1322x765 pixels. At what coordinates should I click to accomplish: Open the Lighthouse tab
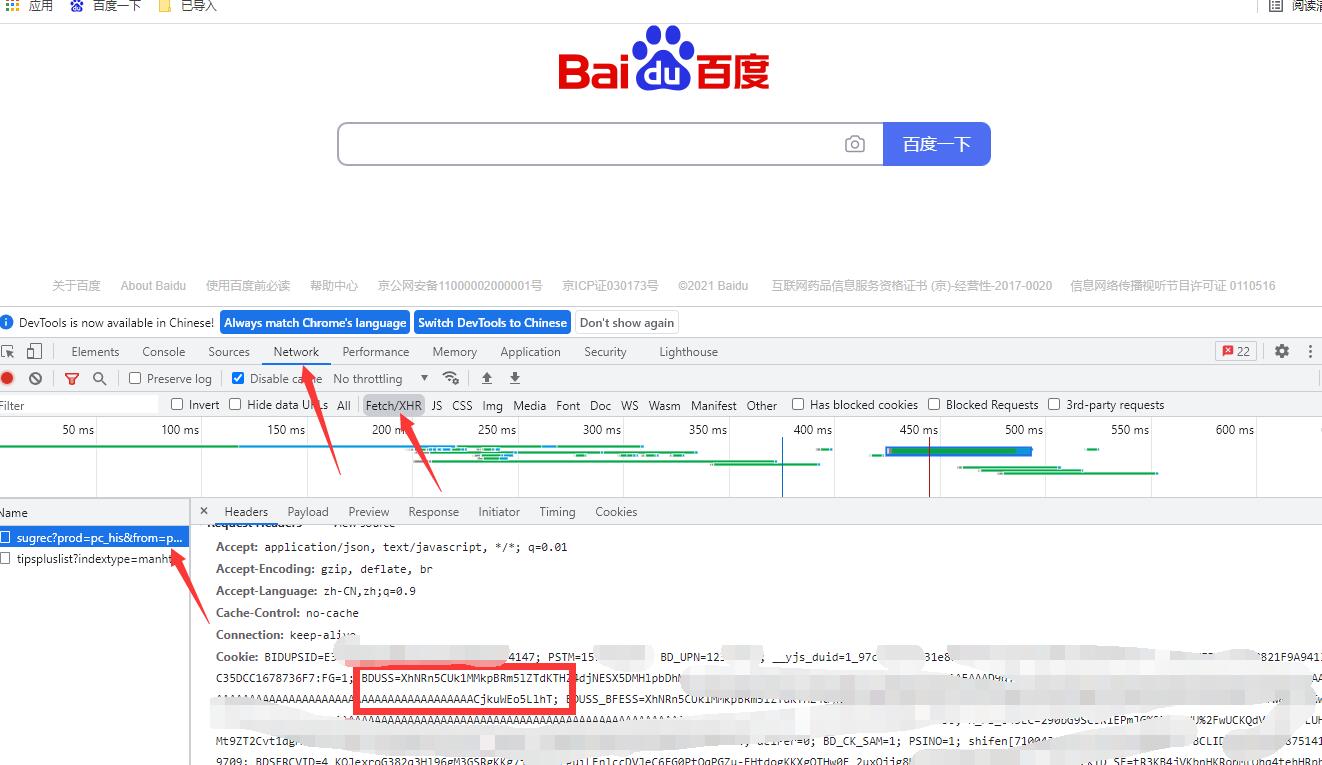(688, 352)
